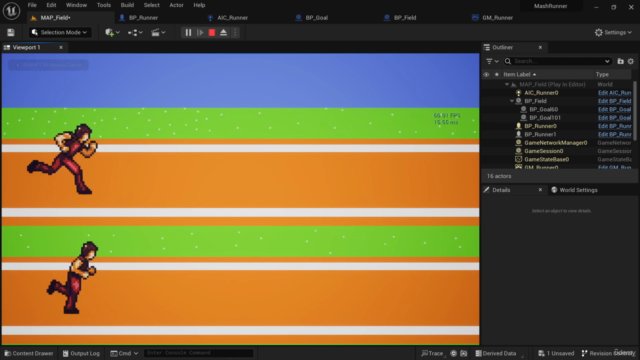640x360 pixels.
Task: Open the play options three-dots menu
Action: [235, 32]
